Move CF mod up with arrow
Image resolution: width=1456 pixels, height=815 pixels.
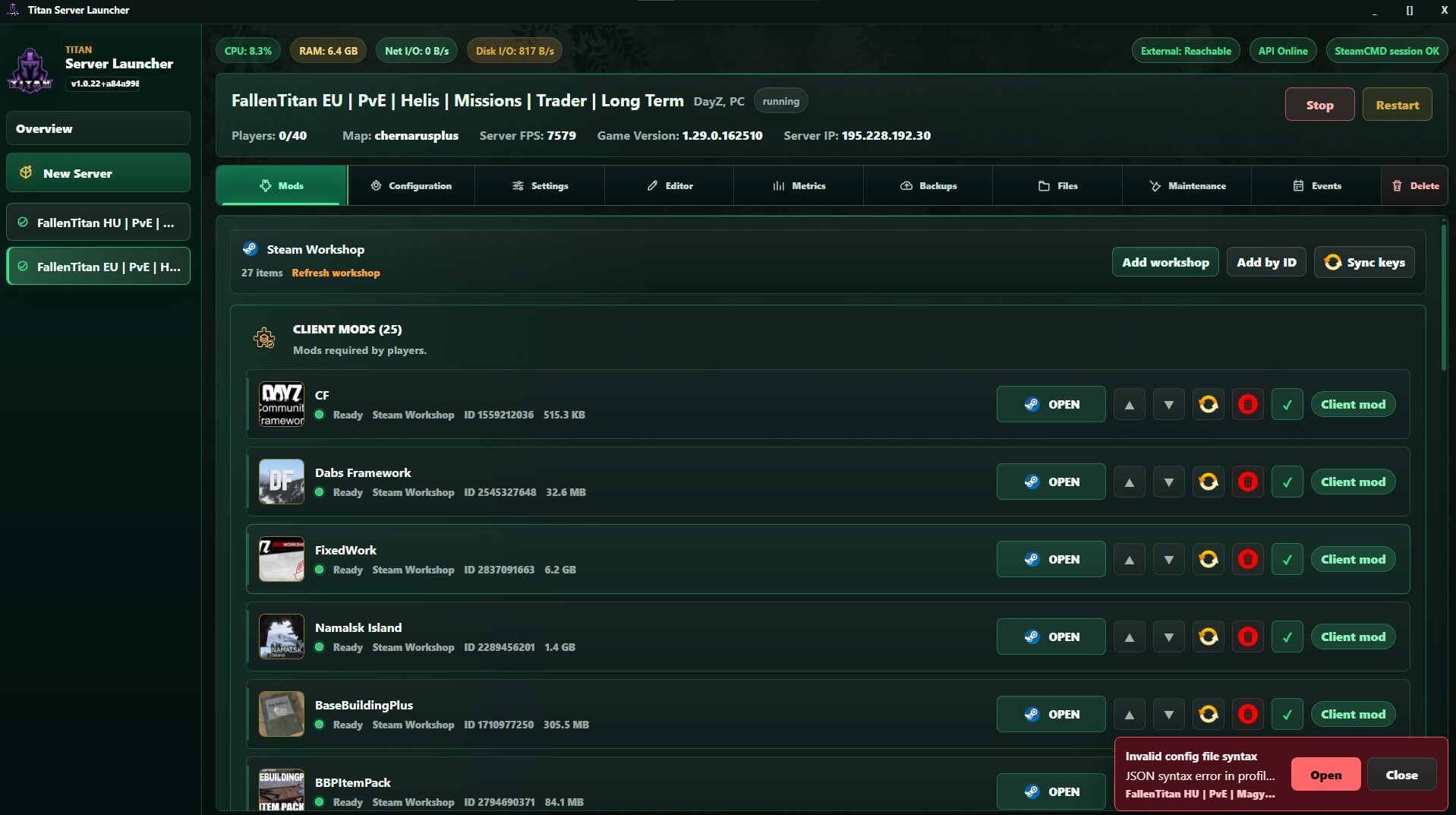(1129, 404)
